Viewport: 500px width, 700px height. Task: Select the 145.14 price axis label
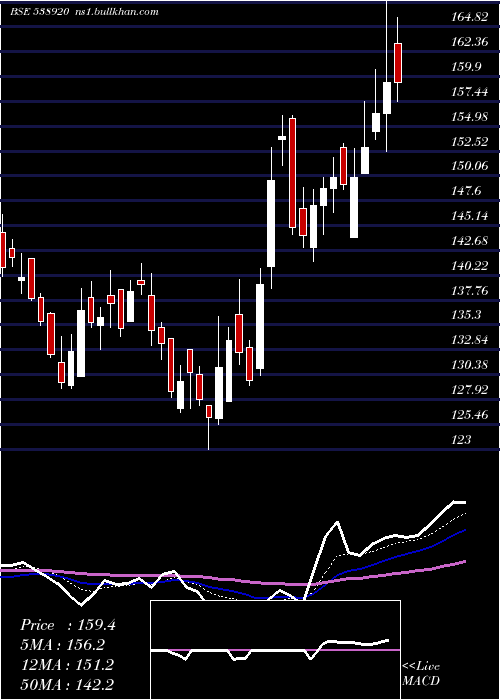click(x=468, y=216)
